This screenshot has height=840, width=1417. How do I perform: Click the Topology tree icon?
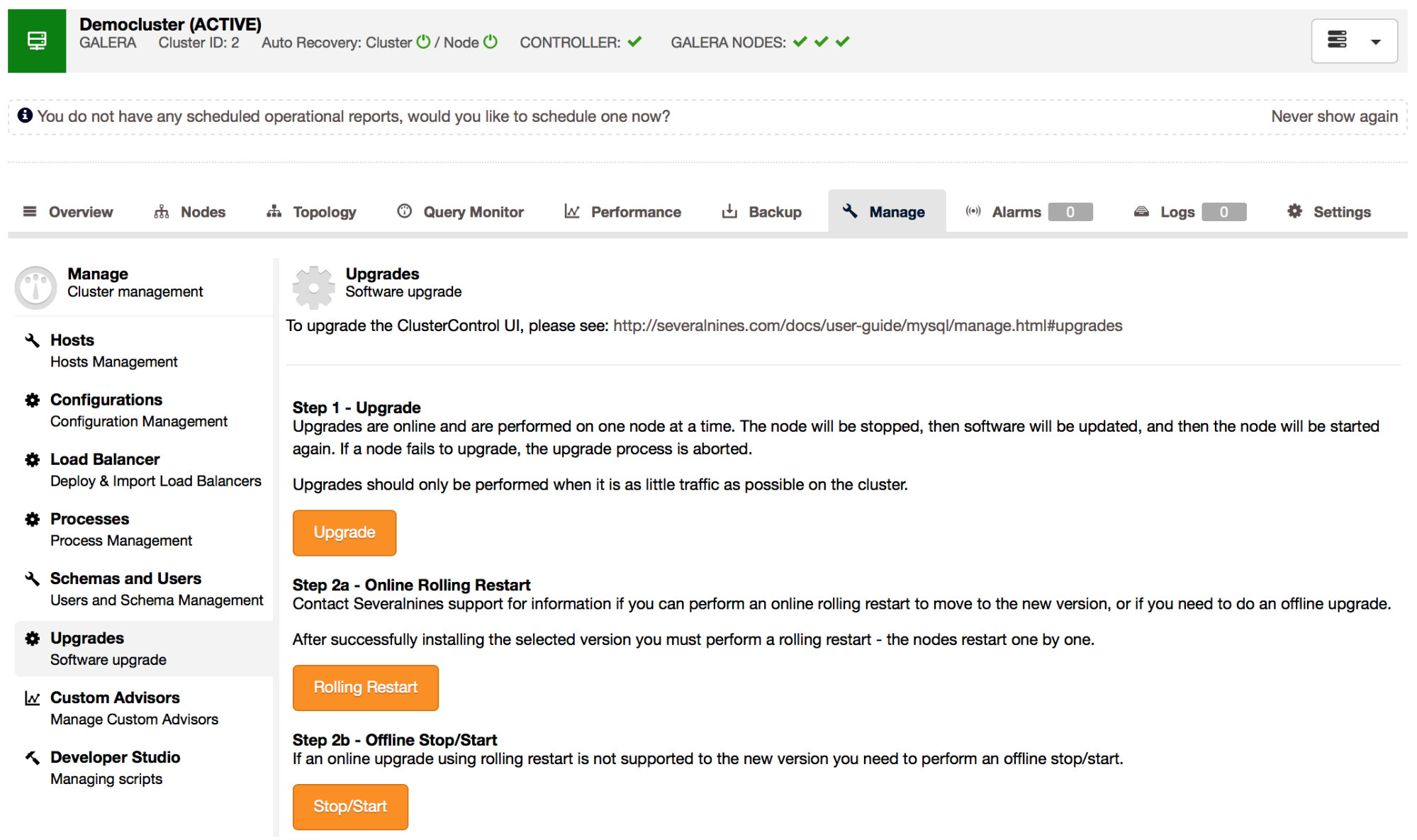tap(274, 211)
